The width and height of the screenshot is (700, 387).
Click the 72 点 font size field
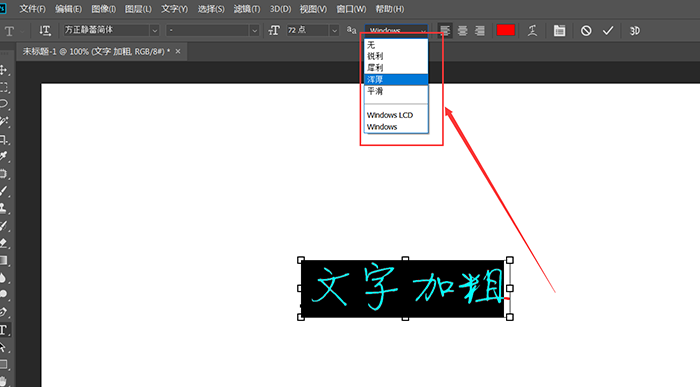[x=308, y=30]
